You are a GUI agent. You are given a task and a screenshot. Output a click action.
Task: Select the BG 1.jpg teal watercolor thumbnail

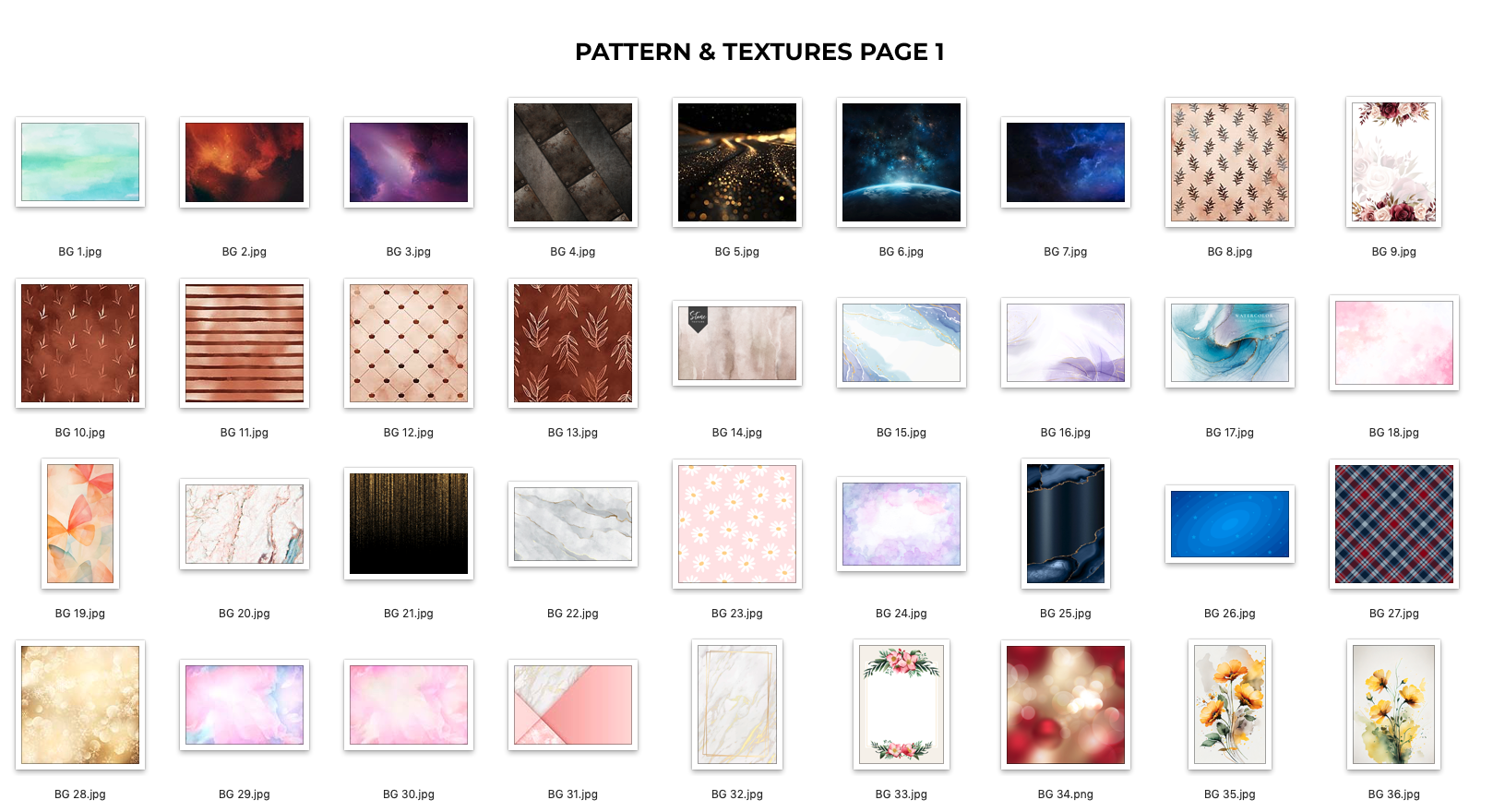click(x=80, y=162)
